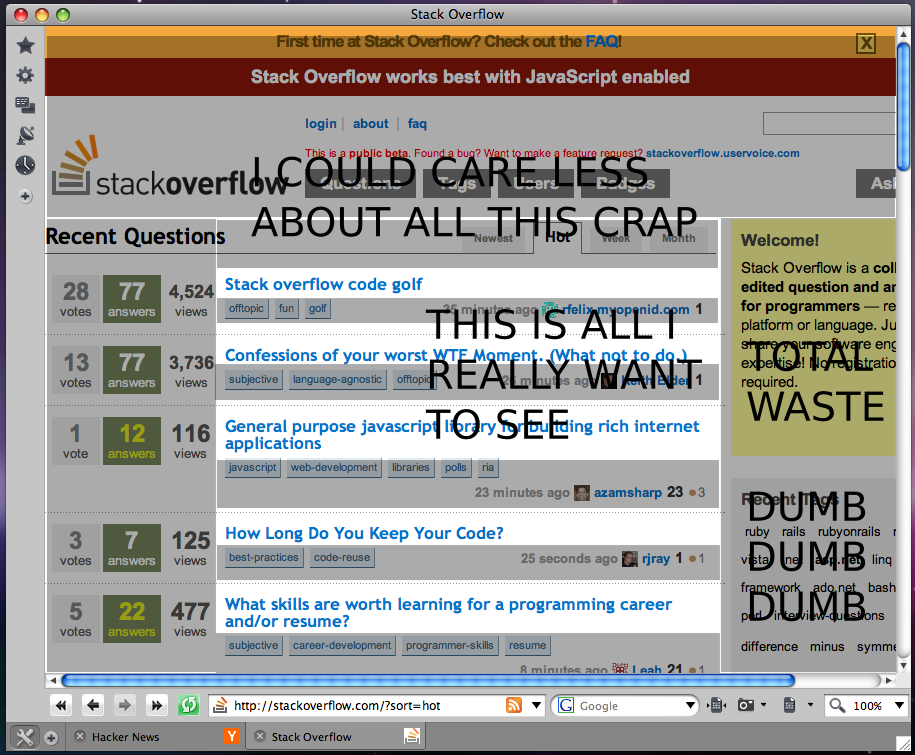Close the Stack Overflow tab
Image resolution: width=915 pixels, height=755 pixels.
pos(260,736)
